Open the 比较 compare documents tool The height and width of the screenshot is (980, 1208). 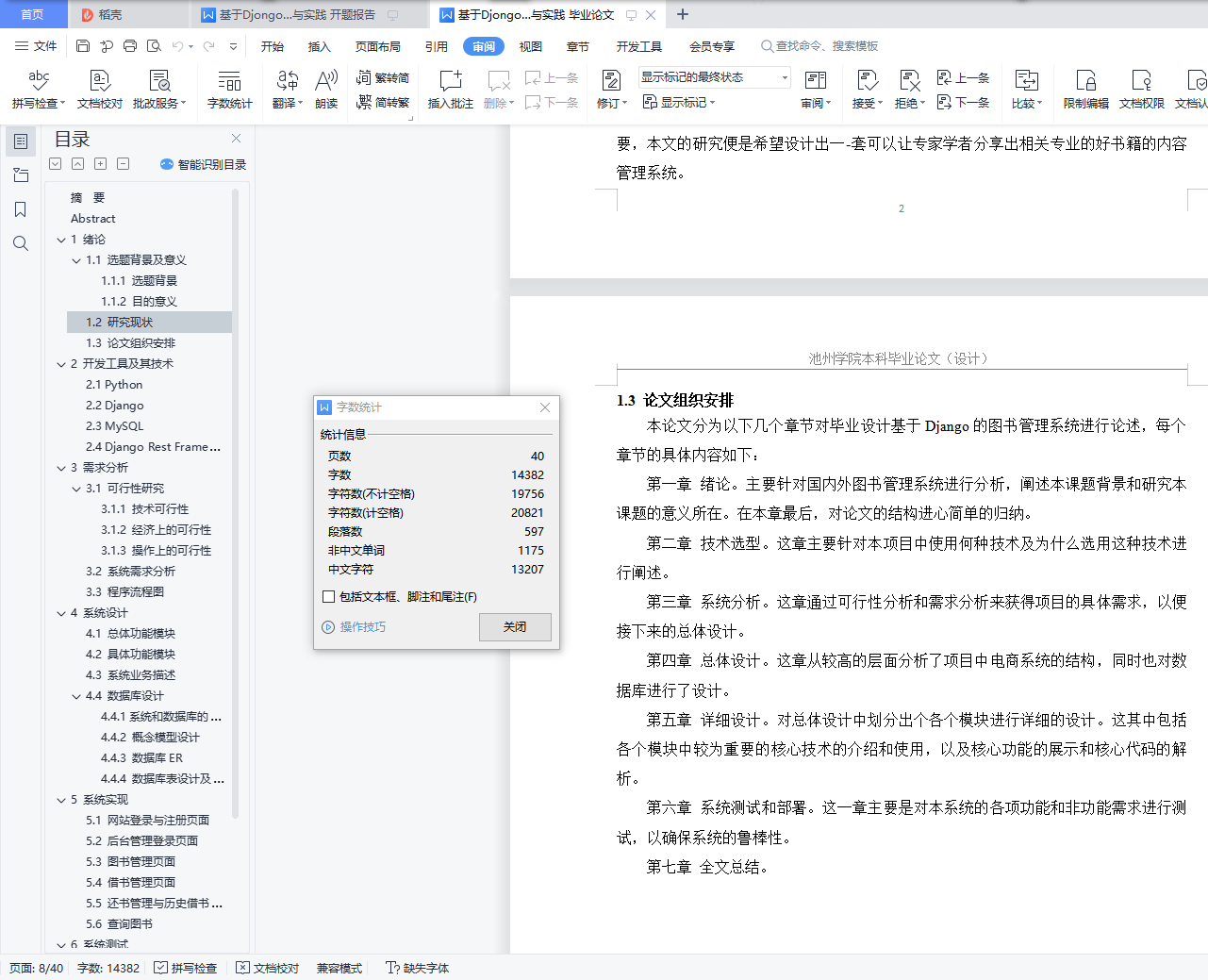pyautogui.click(x=1027, y=90)
